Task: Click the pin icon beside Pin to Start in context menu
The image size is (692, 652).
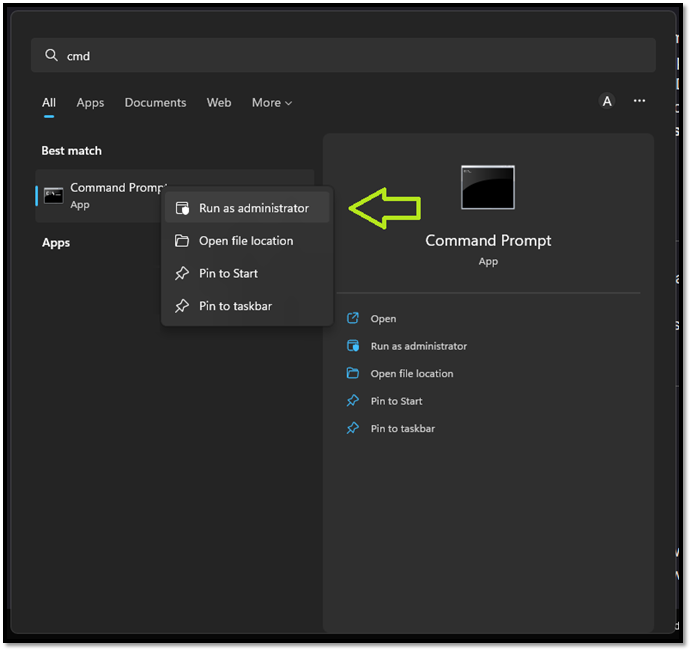Action: (182, 273)
